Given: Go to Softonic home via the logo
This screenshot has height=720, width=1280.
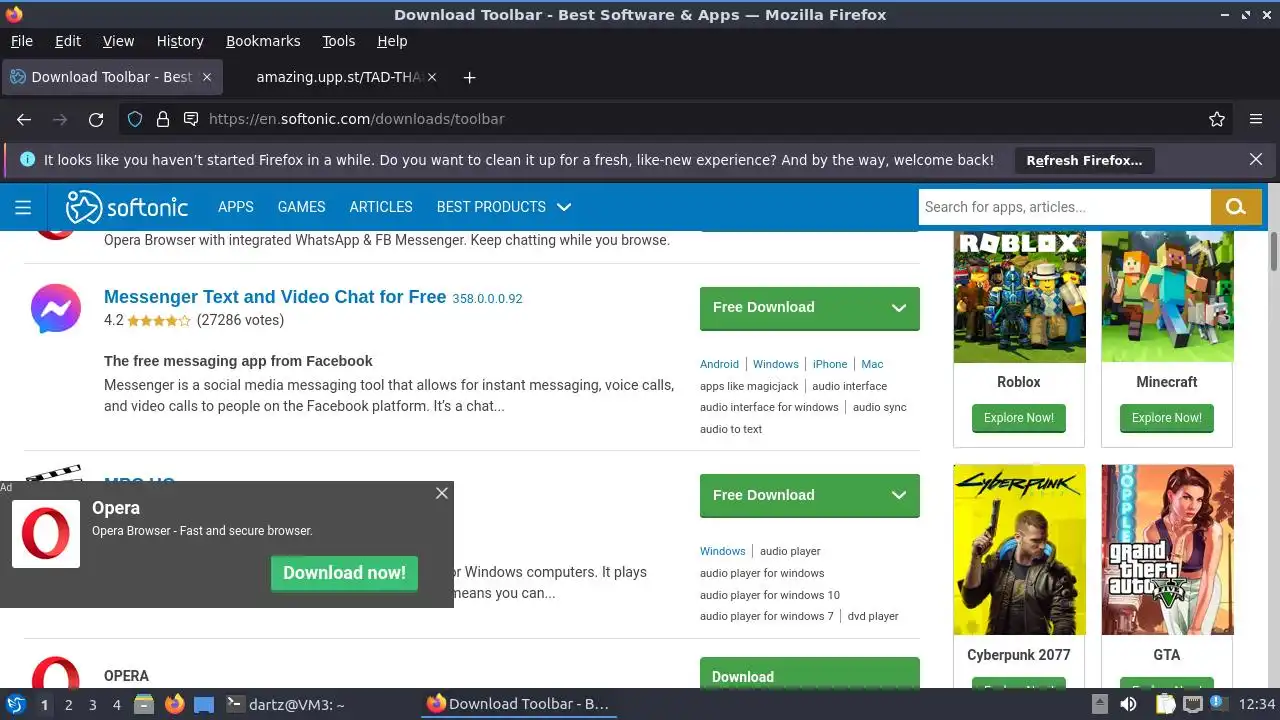Looking at the screenshot, I should pyautogui.click(x=127, y=207).
